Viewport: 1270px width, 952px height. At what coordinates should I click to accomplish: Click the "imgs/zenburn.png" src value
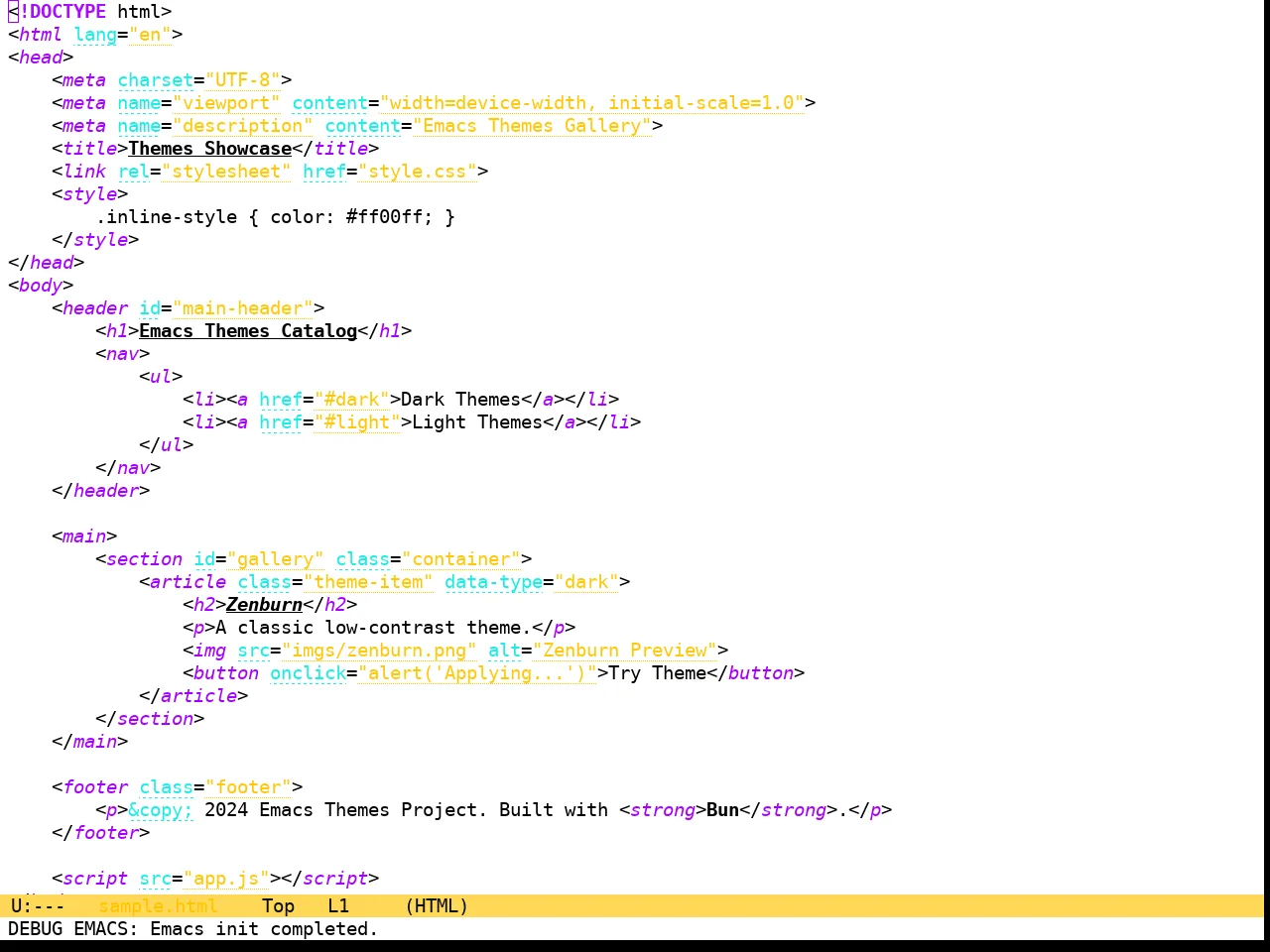click(x=379, y=651)
